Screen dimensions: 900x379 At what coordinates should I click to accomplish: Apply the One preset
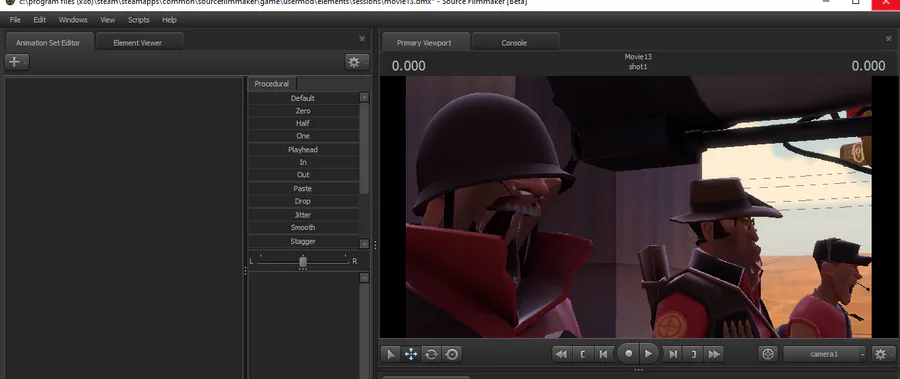303,136
